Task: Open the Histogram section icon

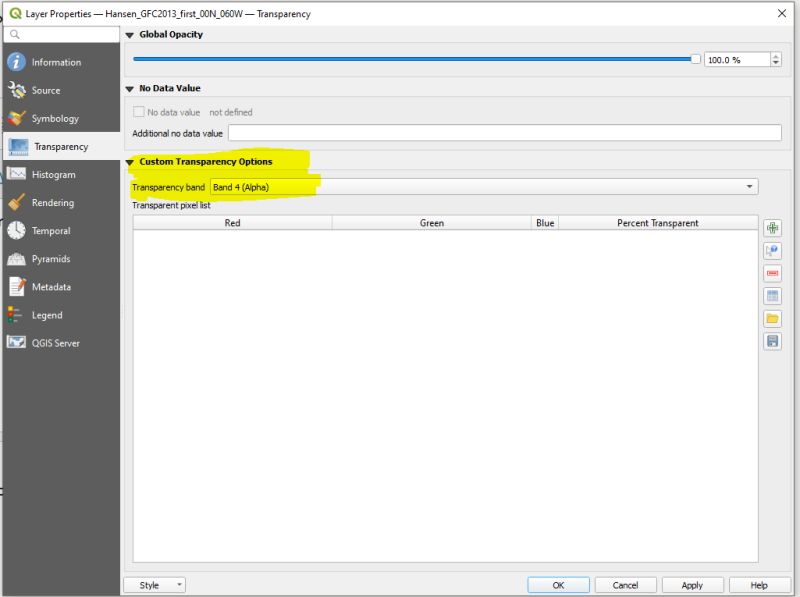Action: click(16, 175)
